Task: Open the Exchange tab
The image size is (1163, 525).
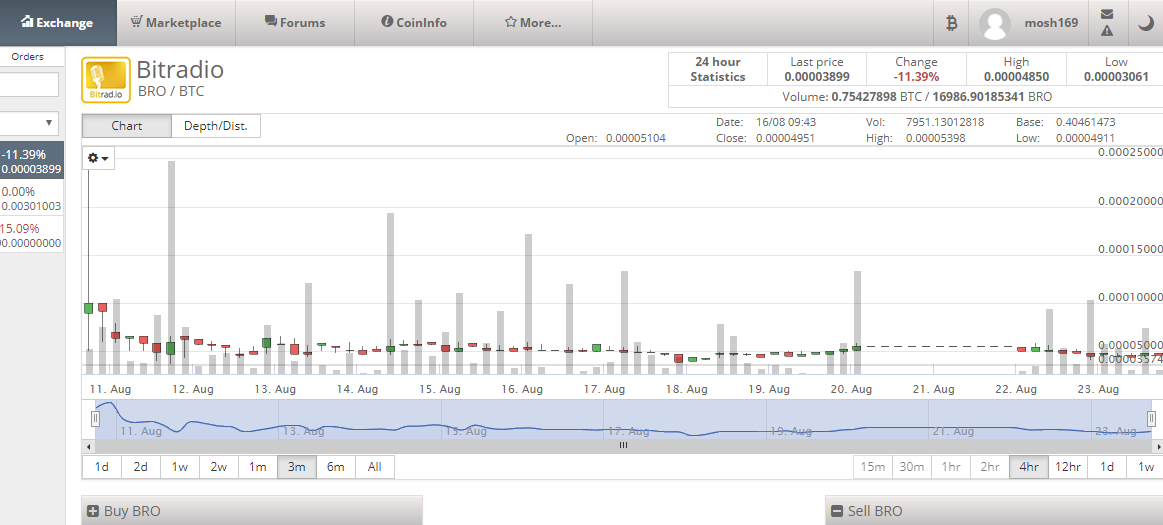Action: [58, 22]
